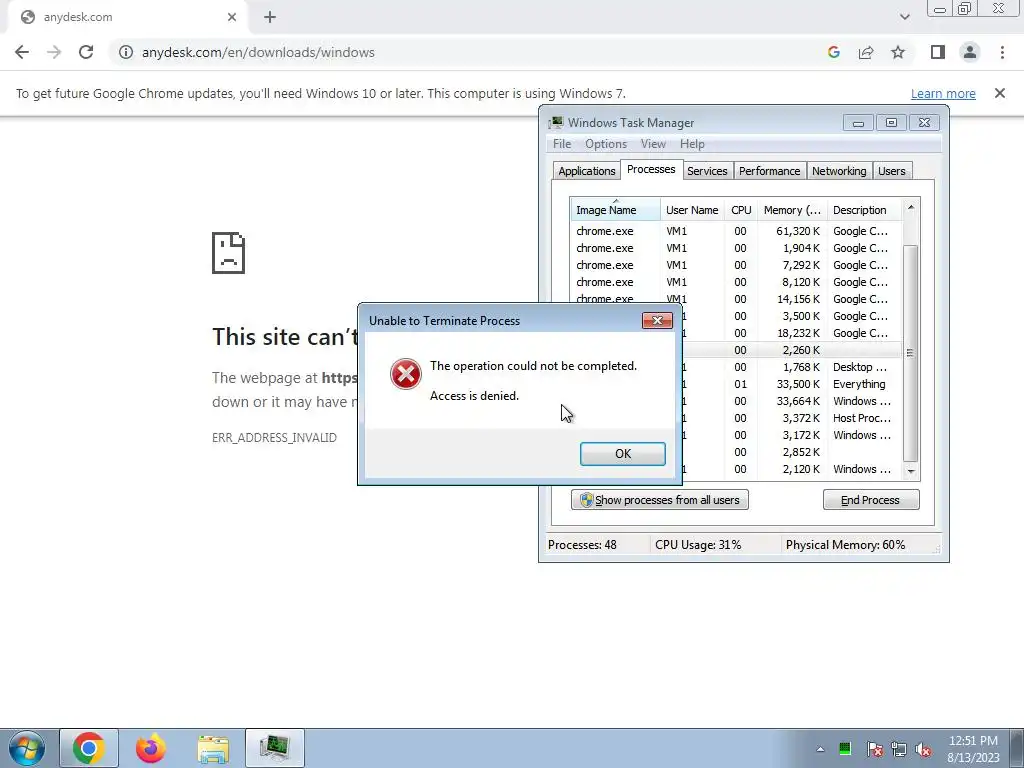Open Task Manager Options menu
Screen dimensions: 1024x768
(x=605, y=144)
